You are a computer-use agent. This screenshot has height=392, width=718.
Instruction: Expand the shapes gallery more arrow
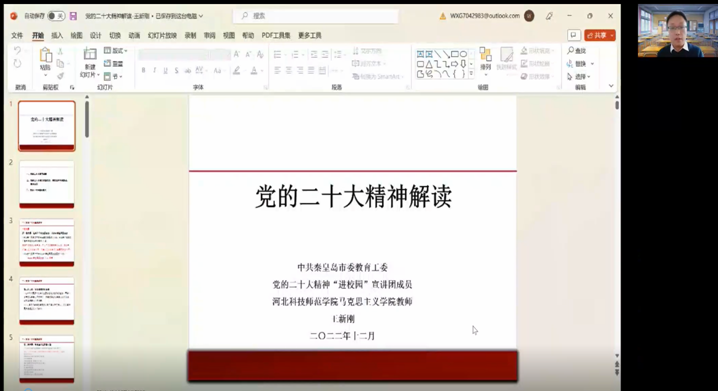click(471, 73)
